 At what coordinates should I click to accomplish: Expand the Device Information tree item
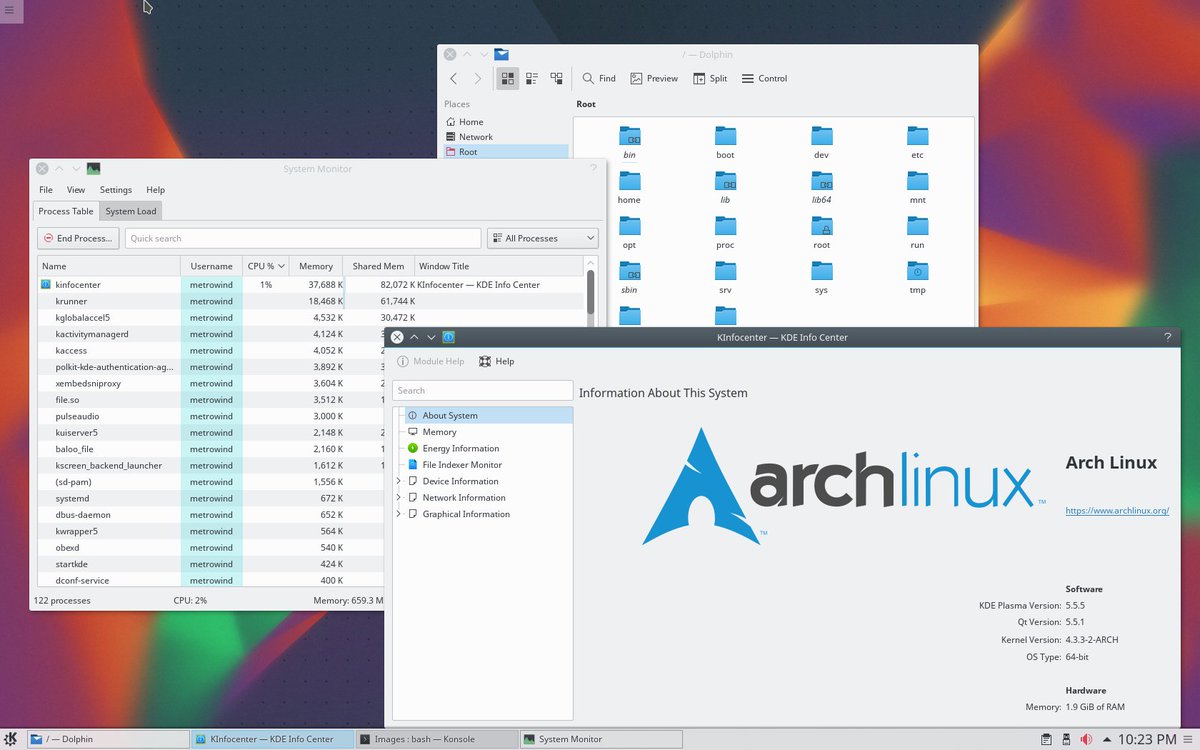[399, 481]
